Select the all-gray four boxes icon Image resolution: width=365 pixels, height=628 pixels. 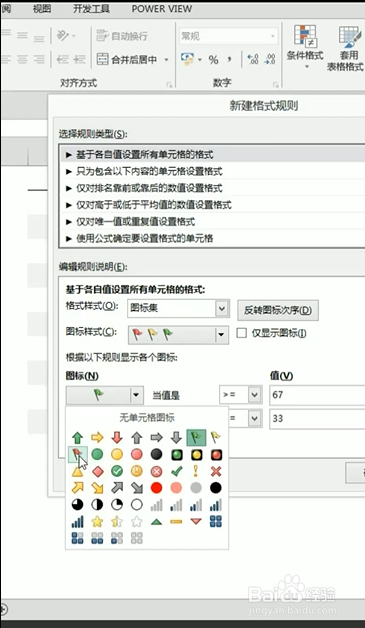(x=137, y=538)
